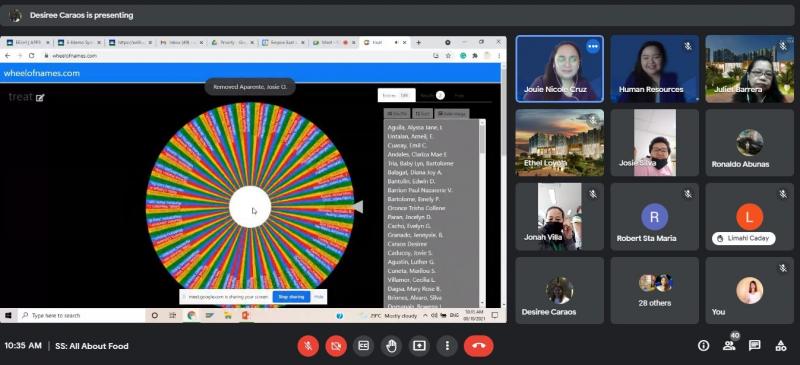
Task: Click the present now screen icon
Action: pos(419,346)
